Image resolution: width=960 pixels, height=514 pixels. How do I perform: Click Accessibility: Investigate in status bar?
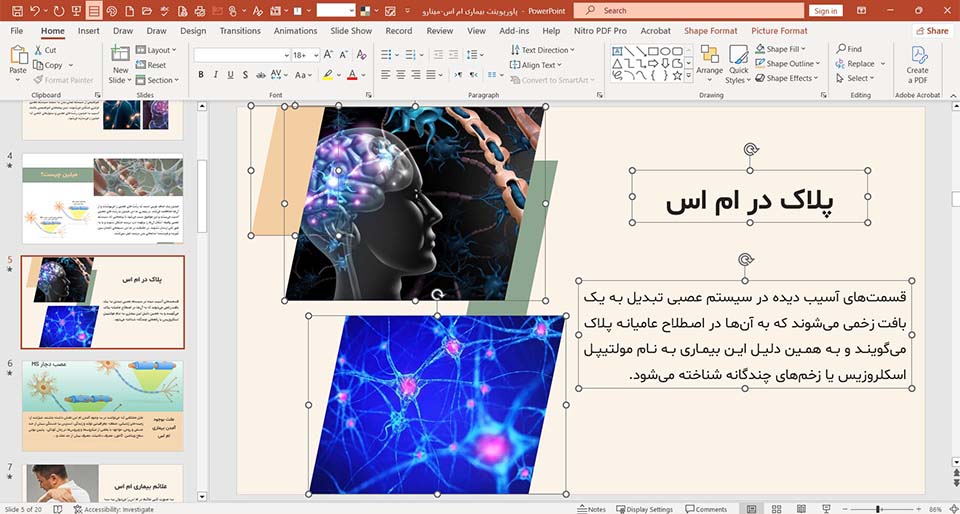click(113, 509)
